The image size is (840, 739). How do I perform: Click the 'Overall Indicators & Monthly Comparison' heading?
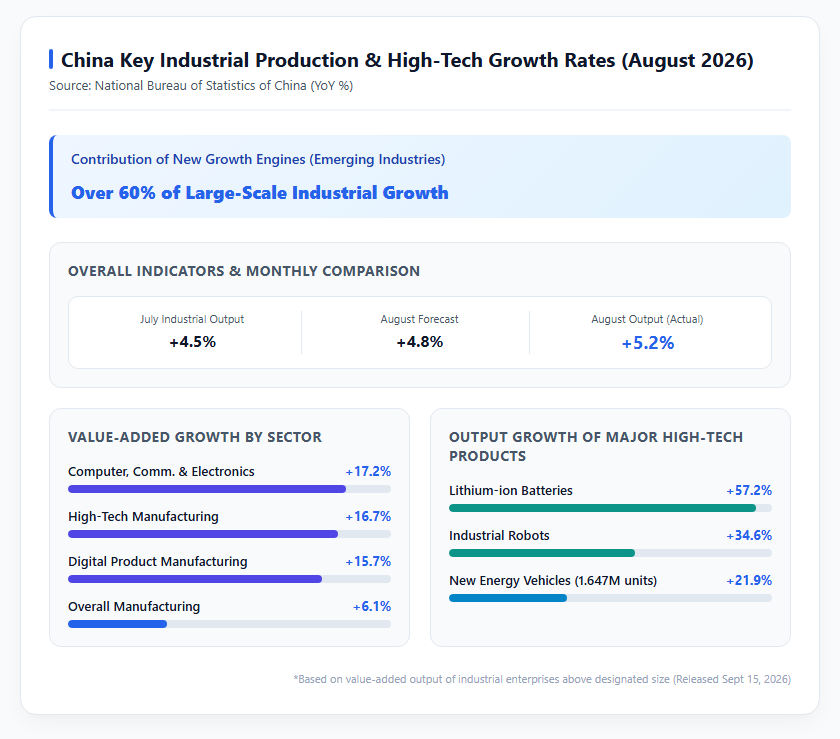(244, 271)
